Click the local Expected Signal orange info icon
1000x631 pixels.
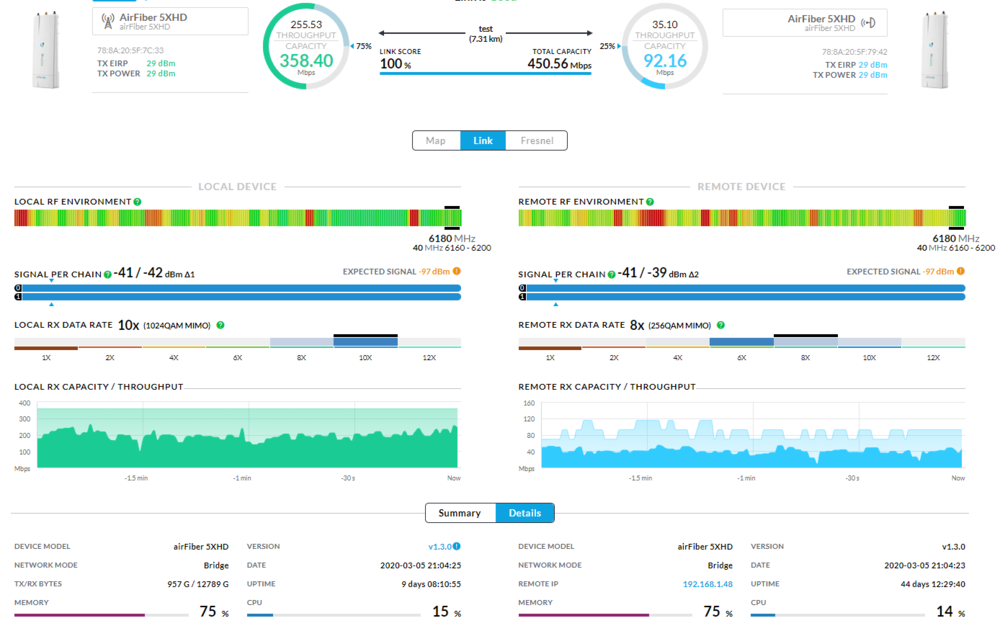[457, 272]
